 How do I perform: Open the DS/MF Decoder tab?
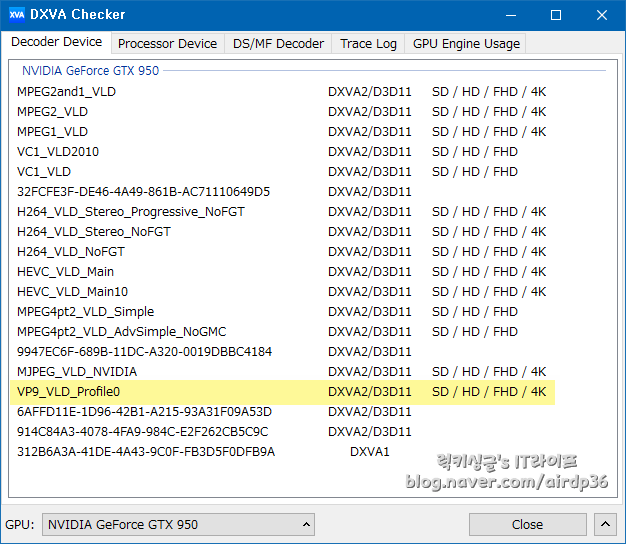pyautogui.click(x=278, y=44)
